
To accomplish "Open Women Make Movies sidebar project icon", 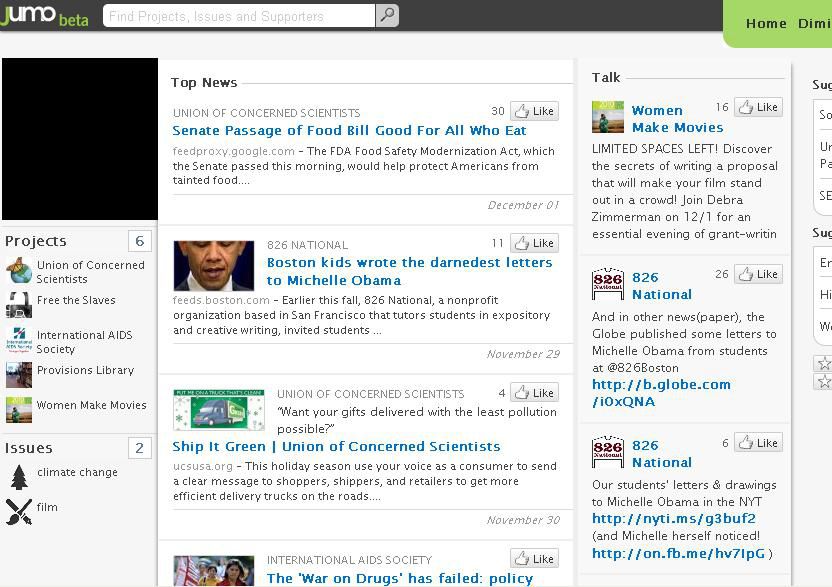I will tap(19, 410).
